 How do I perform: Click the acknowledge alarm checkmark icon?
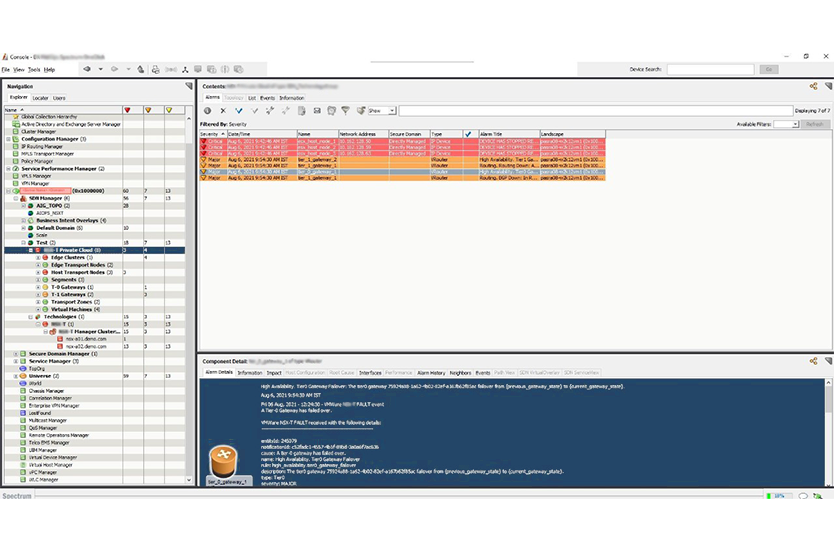click(239, 111)
